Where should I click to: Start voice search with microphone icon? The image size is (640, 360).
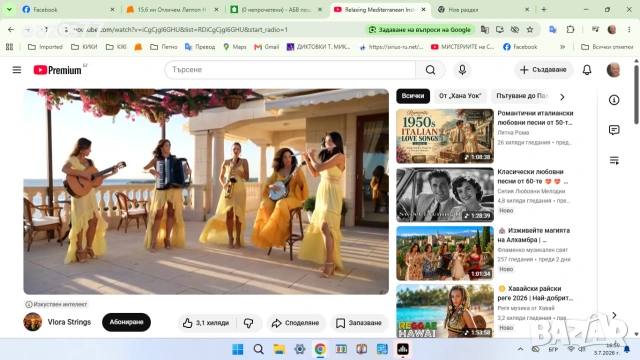click(x=462, y=70)
